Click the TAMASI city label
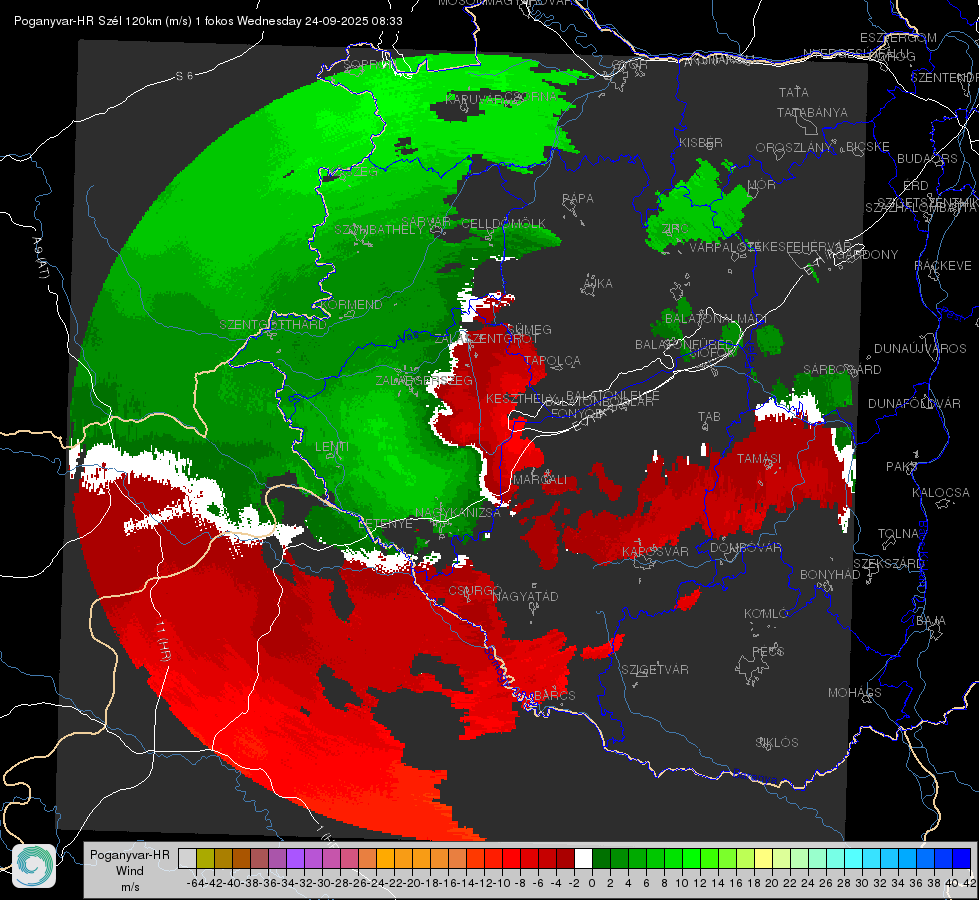The width and height of the screenshot is (979, 900). 759,459
